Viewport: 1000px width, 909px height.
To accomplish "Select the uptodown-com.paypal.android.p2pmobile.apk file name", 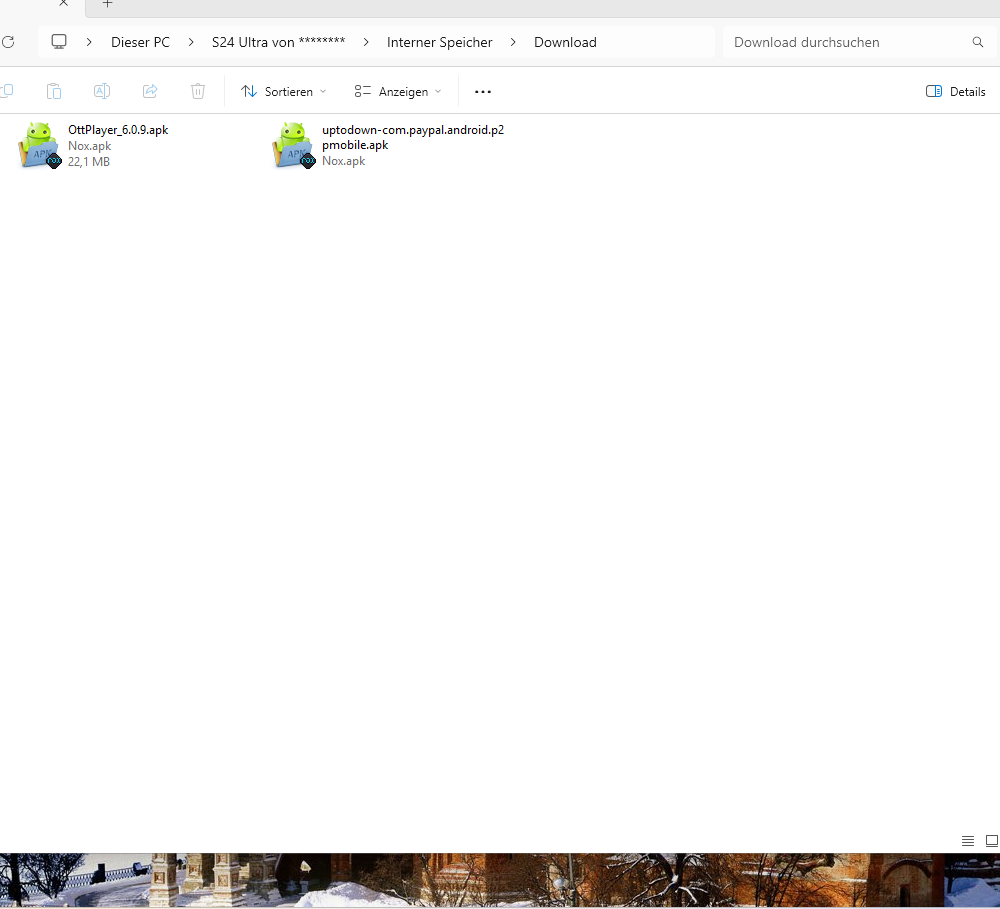I will click(x=413, y=137).
